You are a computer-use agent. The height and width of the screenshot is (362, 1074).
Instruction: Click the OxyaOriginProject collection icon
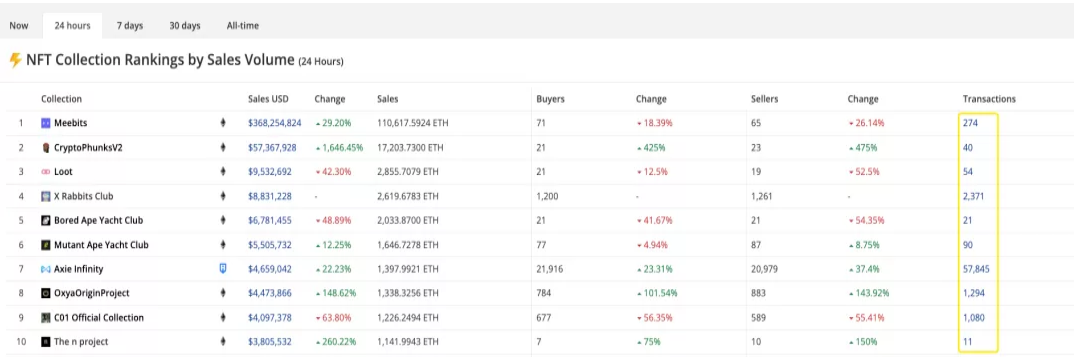pos(46,293)
